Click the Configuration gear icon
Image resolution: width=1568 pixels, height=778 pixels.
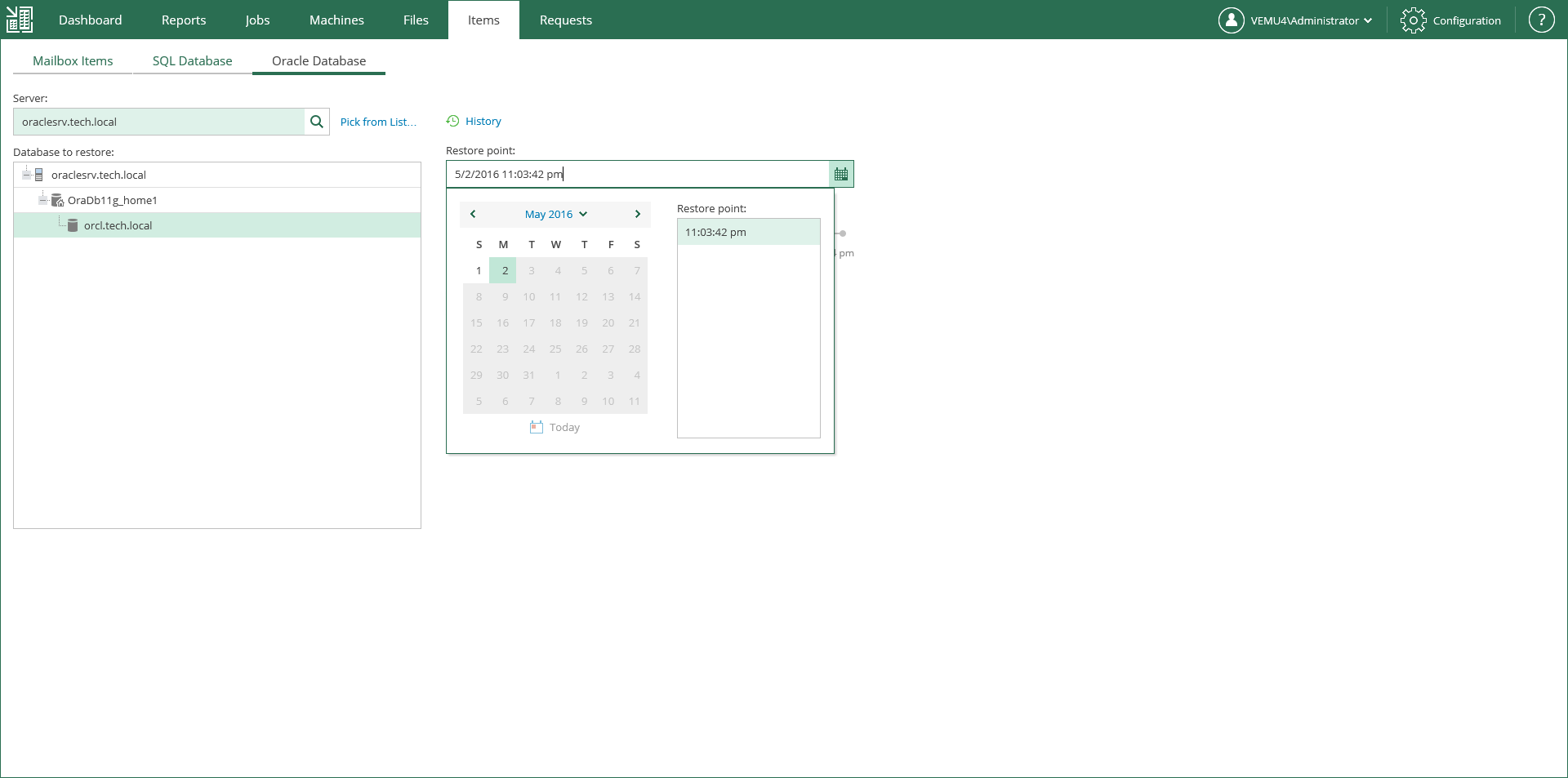coord(1414,20)
